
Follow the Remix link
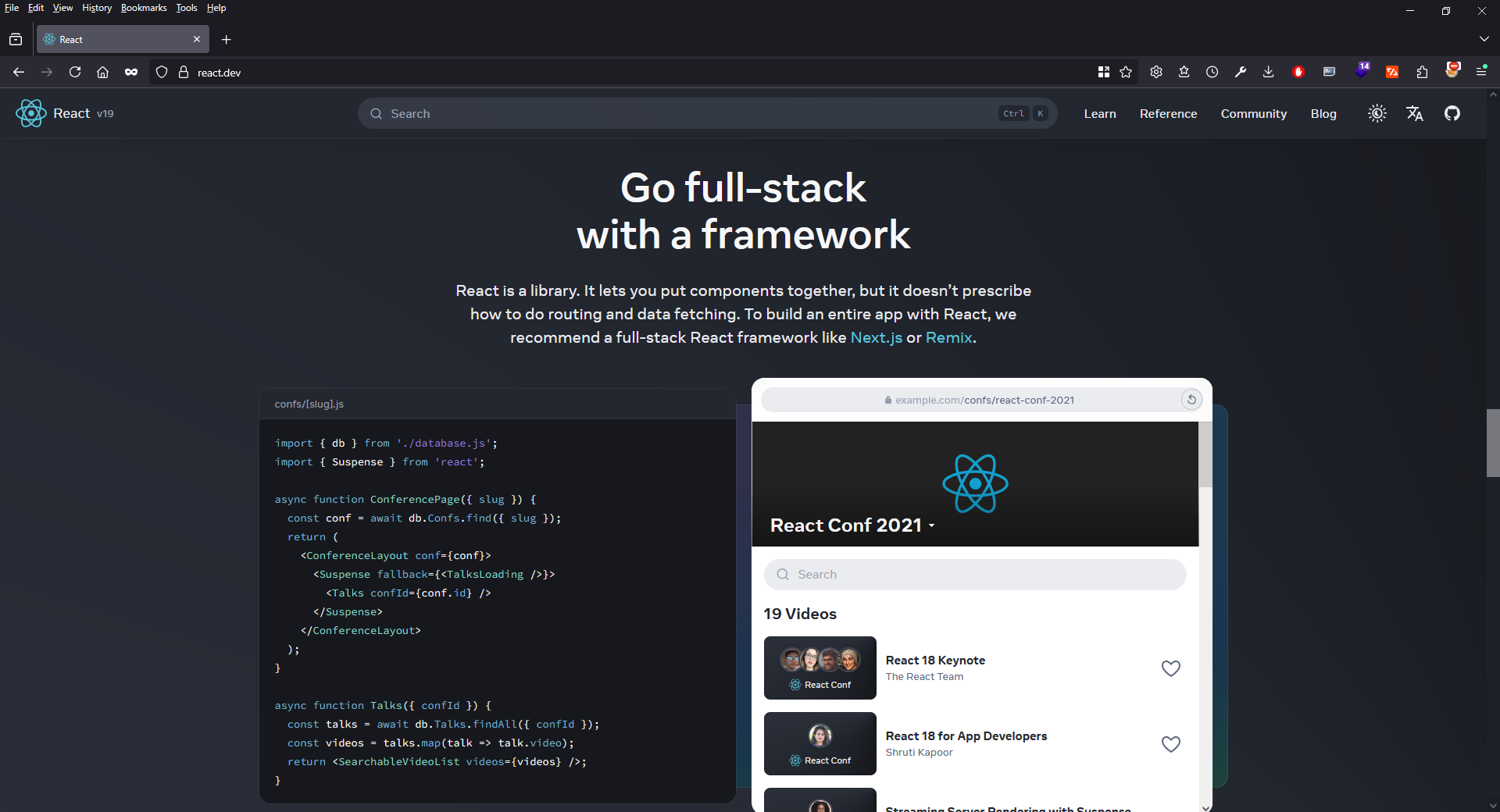tap(949, 337)
